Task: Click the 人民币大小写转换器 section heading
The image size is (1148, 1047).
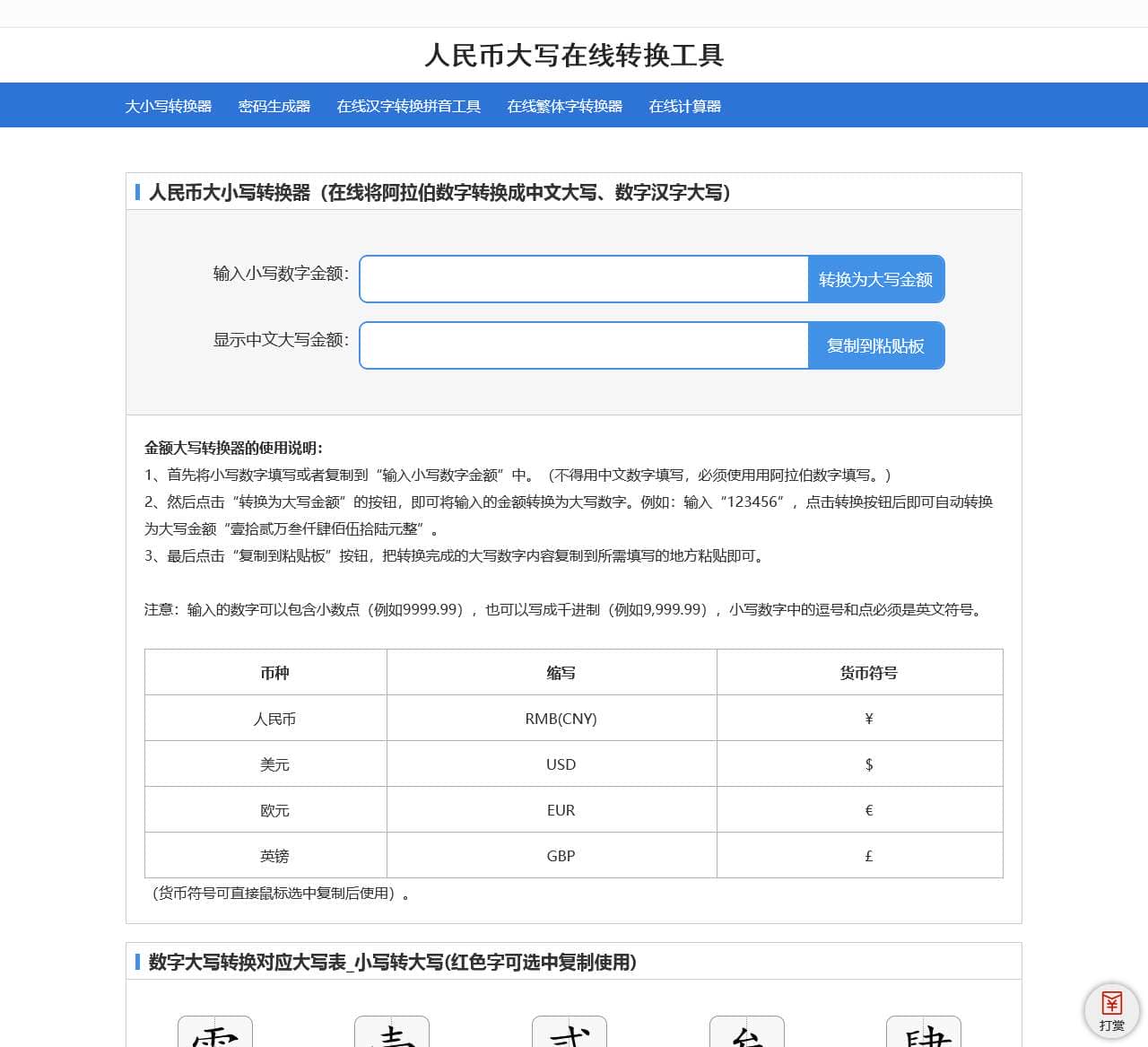Action: pyautogui.click(x=439, y=192)
